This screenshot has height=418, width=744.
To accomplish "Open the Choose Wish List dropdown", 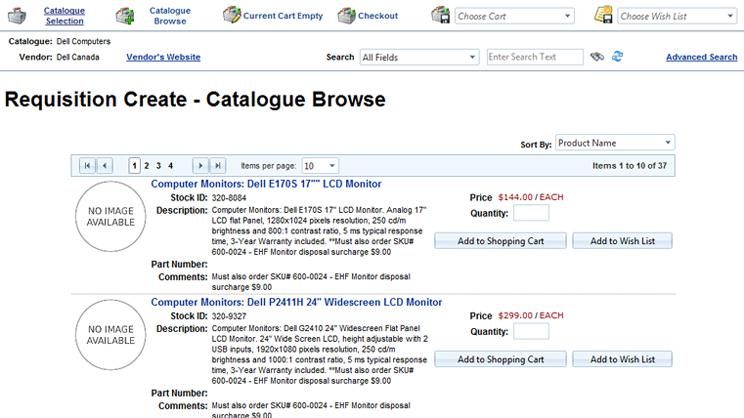I will coord(677,16).
